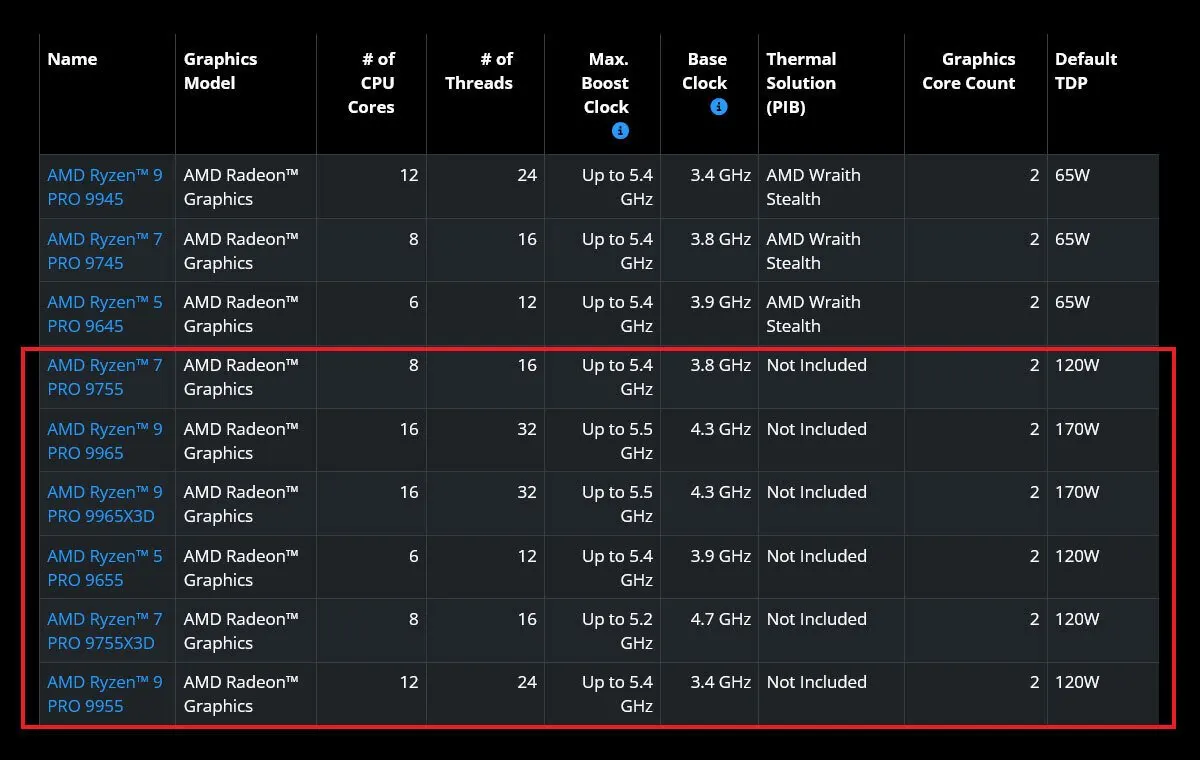Viewport: 1200px width, 760px height.
Task: Click the Max. Boost Clock info icon
Action: pos(620,131)
